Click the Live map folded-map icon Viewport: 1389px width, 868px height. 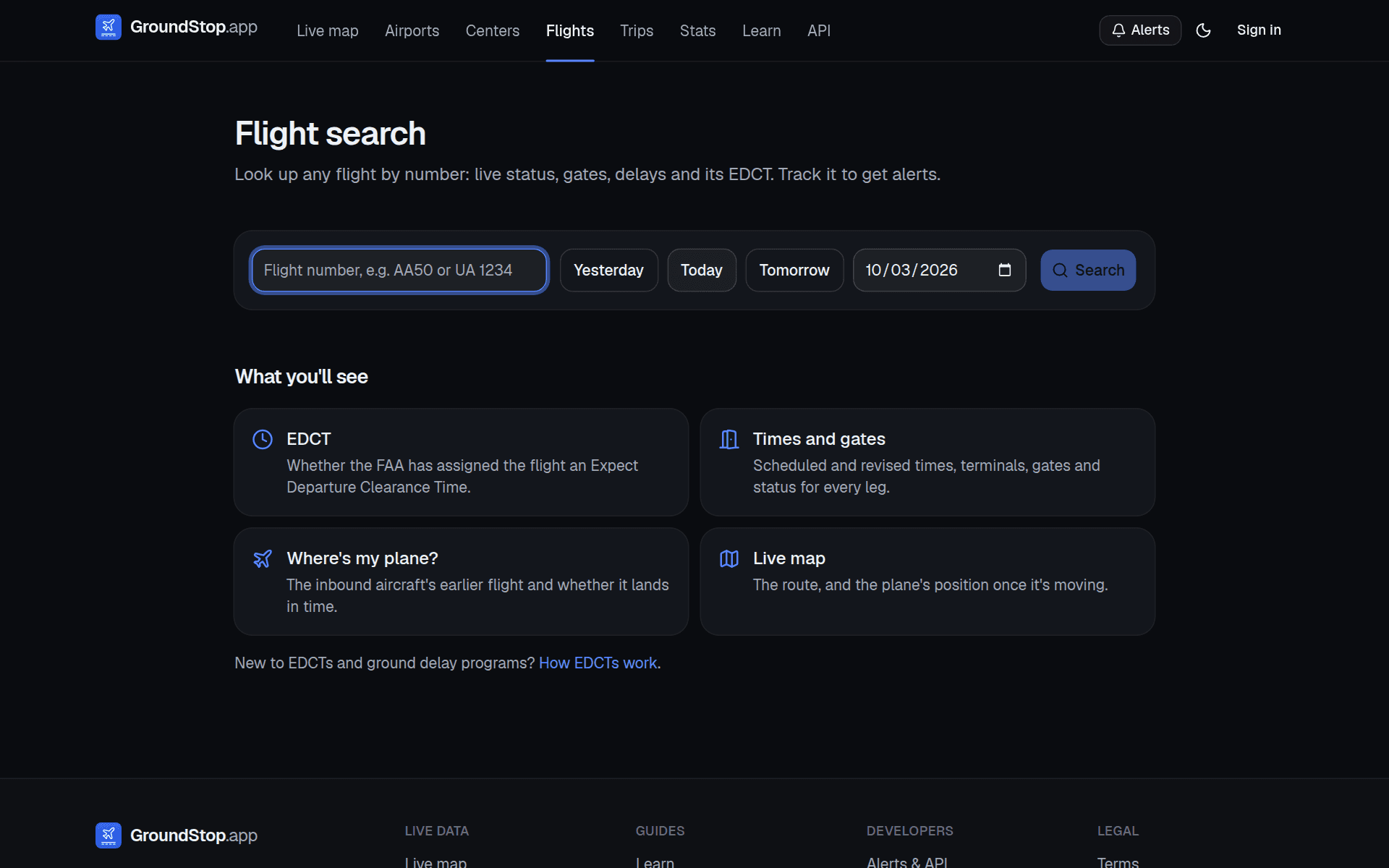coord(729,558)
